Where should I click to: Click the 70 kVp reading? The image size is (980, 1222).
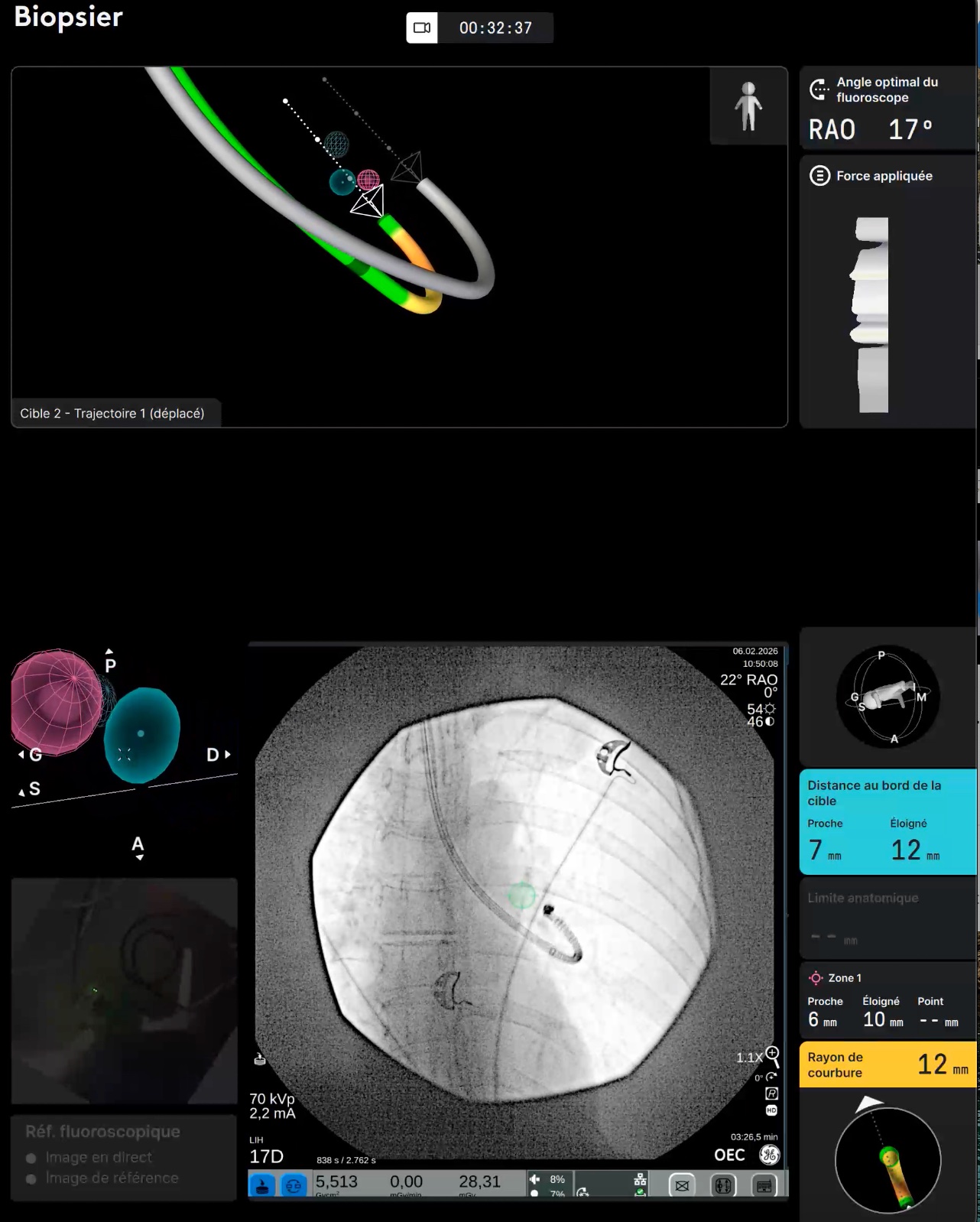(x=271, y=1099)
